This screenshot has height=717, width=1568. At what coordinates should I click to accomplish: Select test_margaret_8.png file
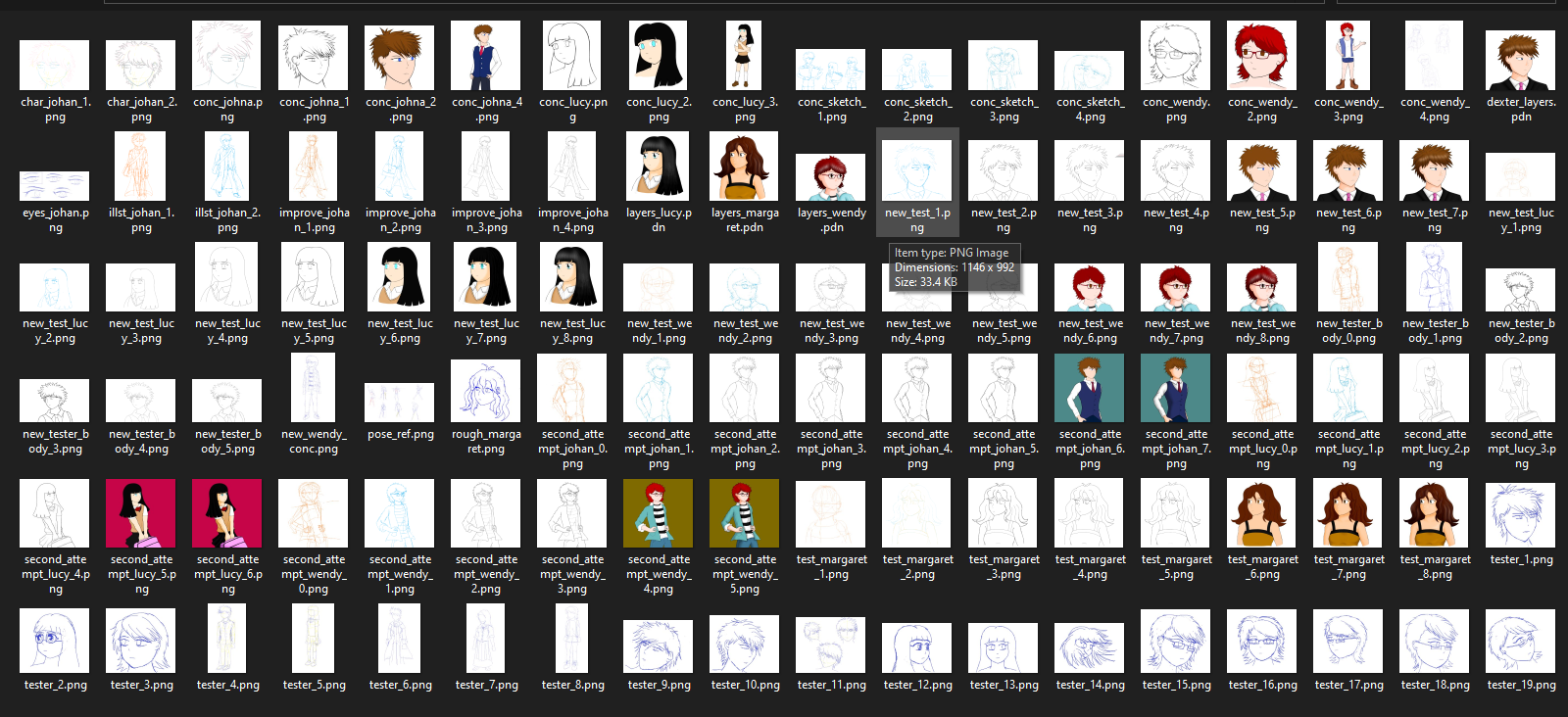[x=1435, y=513]
